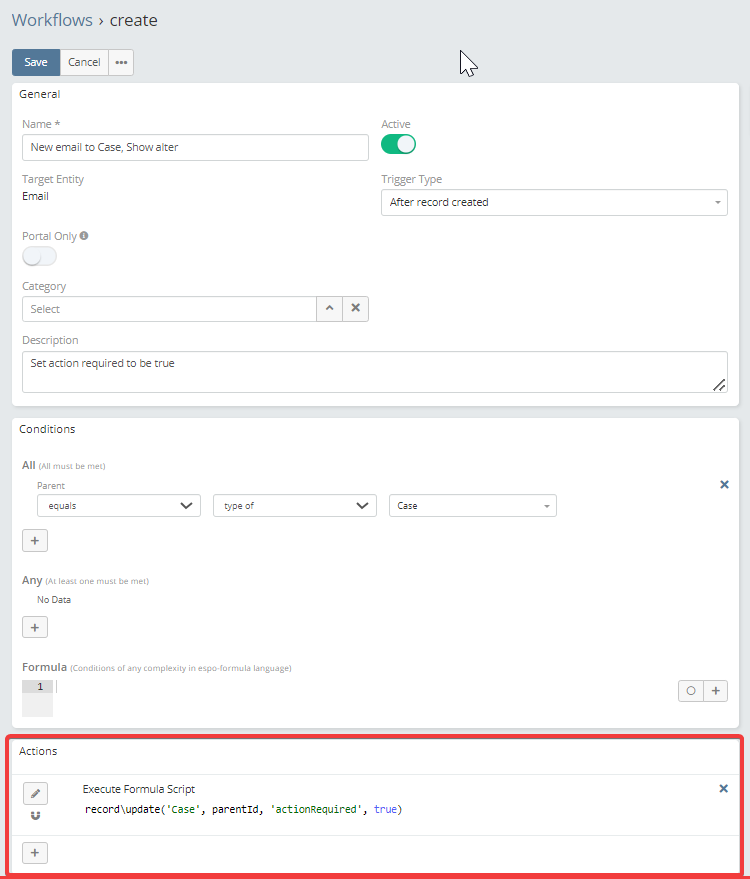This screenshot has height=879, width=750.
Task: Remove the Parent condition row
Action: 724,485
